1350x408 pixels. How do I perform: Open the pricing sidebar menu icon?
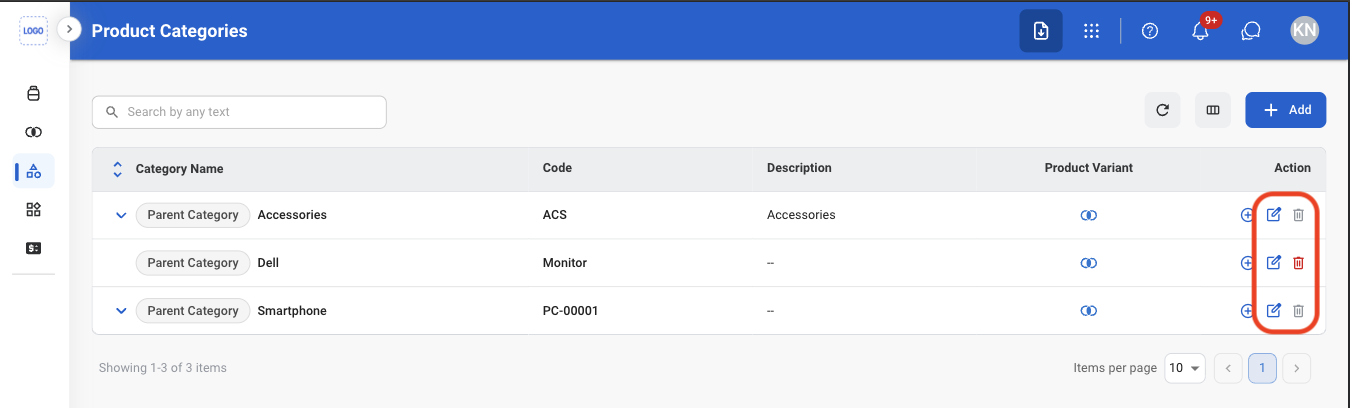(34, 247)
